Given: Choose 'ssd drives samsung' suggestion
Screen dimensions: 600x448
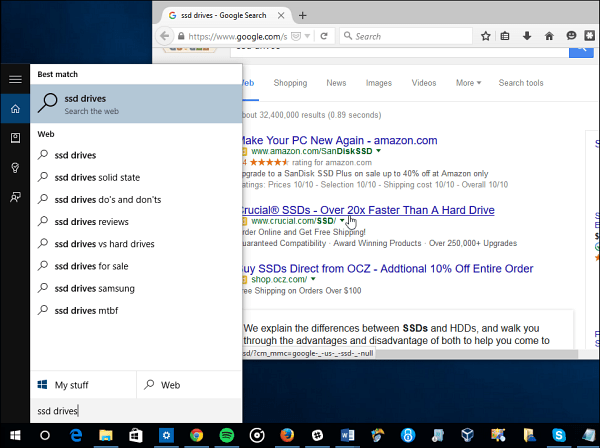Looking at the screenshot, I should 136,288.
